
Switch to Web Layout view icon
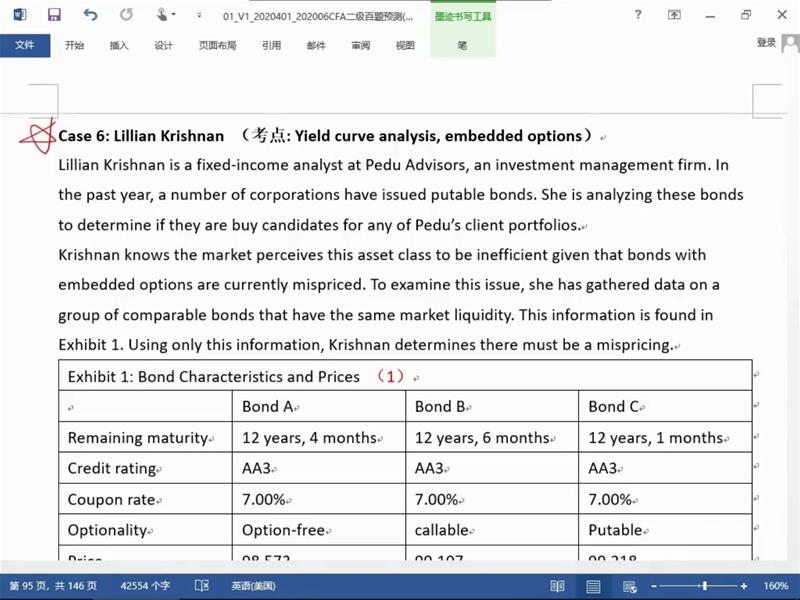630,586
